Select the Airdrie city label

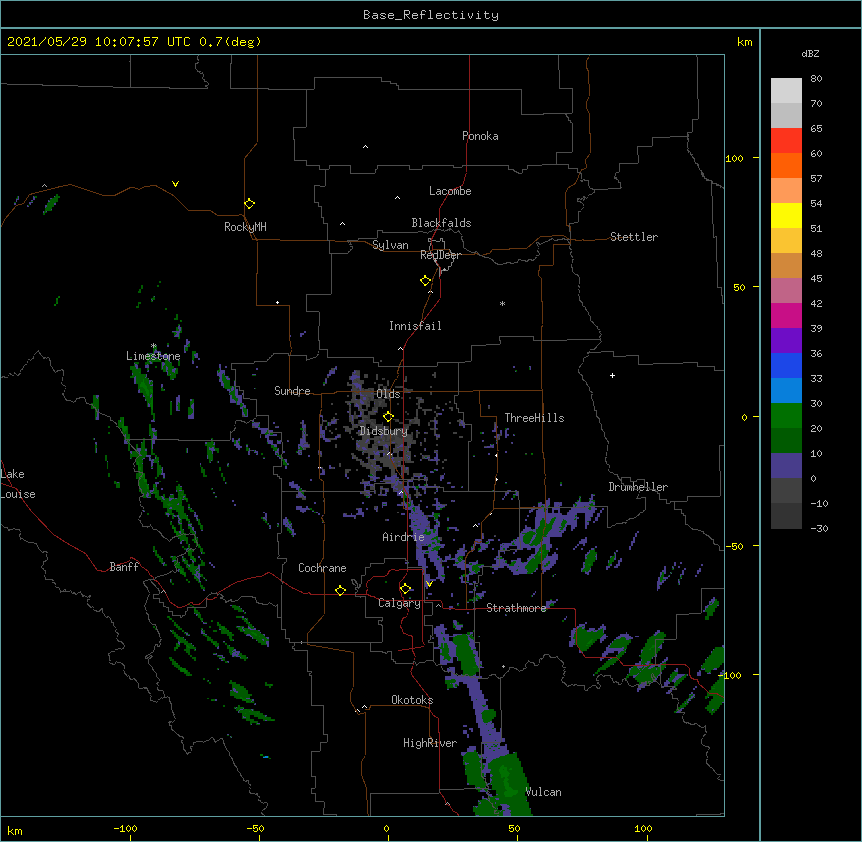(404, 537)
